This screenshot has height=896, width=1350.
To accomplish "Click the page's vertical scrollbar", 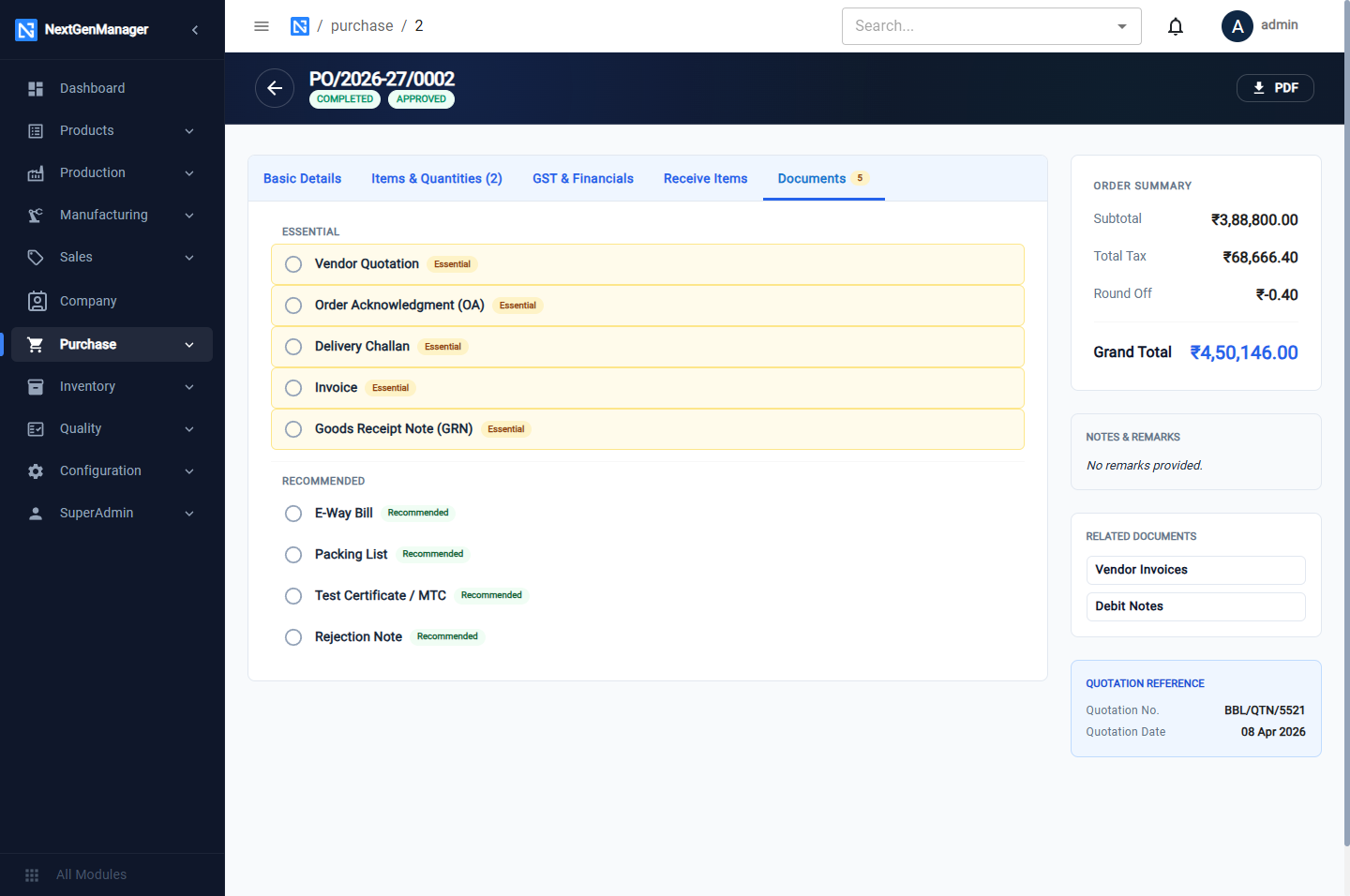I will tap(1346, 422).
